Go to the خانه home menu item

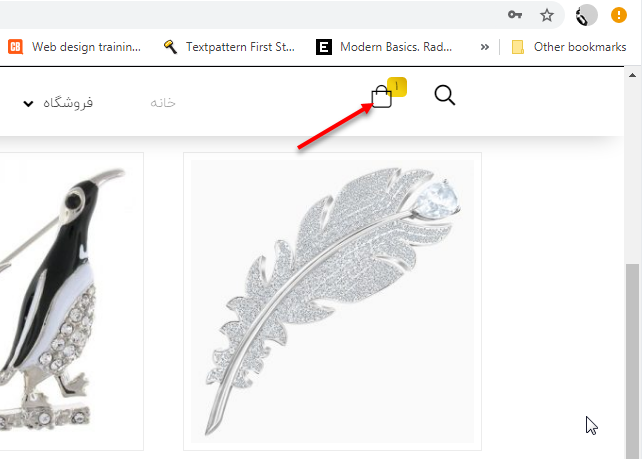point(163,102)
